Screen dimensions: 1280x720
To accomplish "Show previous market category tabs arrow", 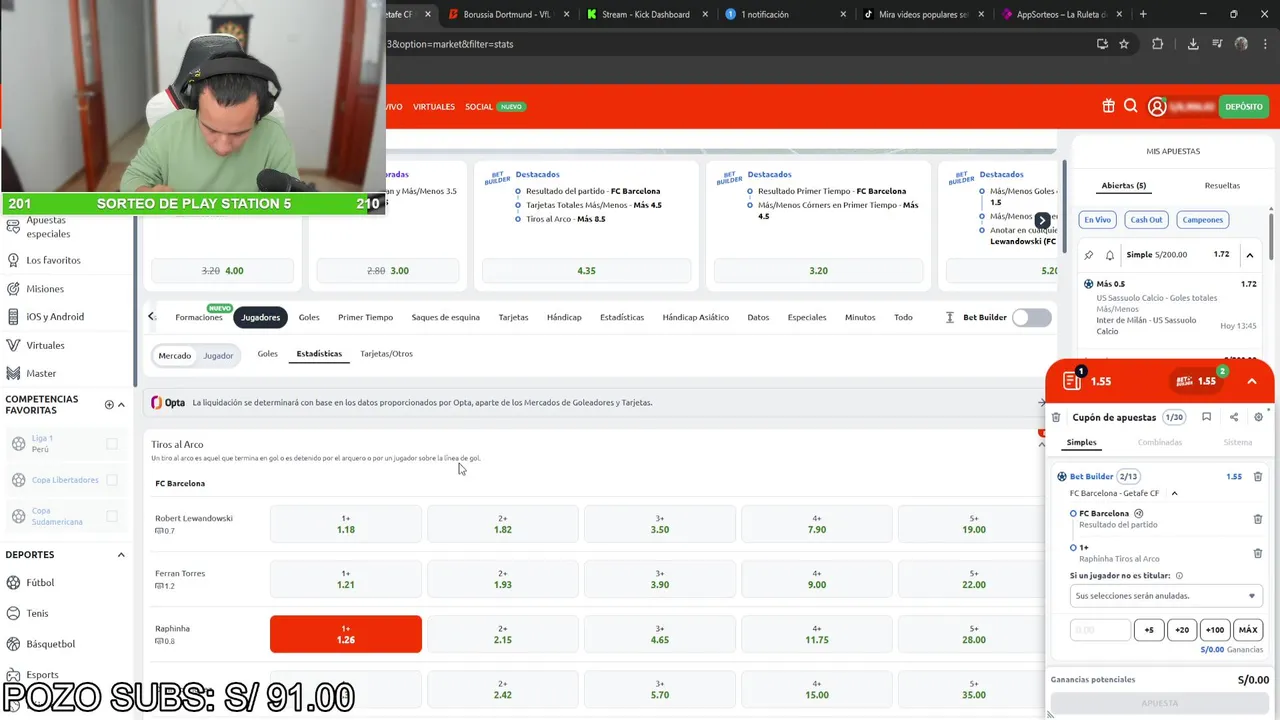I will pyautogui.click(x=151, y=317).
